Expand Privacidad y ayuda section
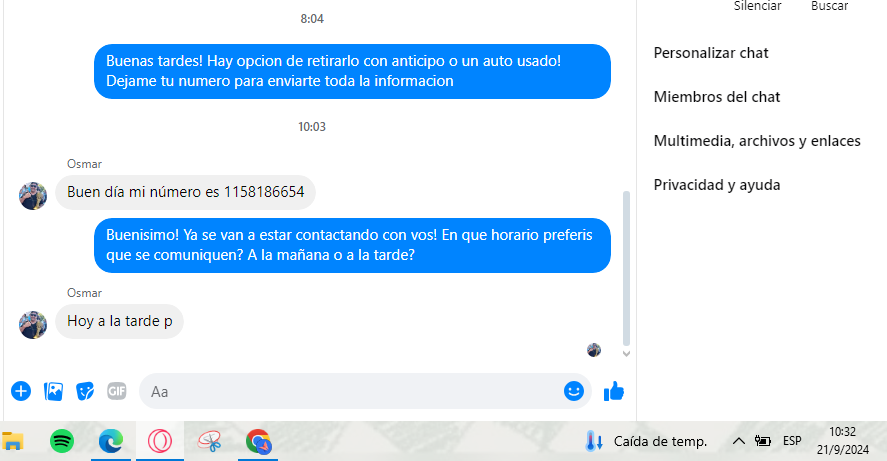 click(x=717, y=185)
